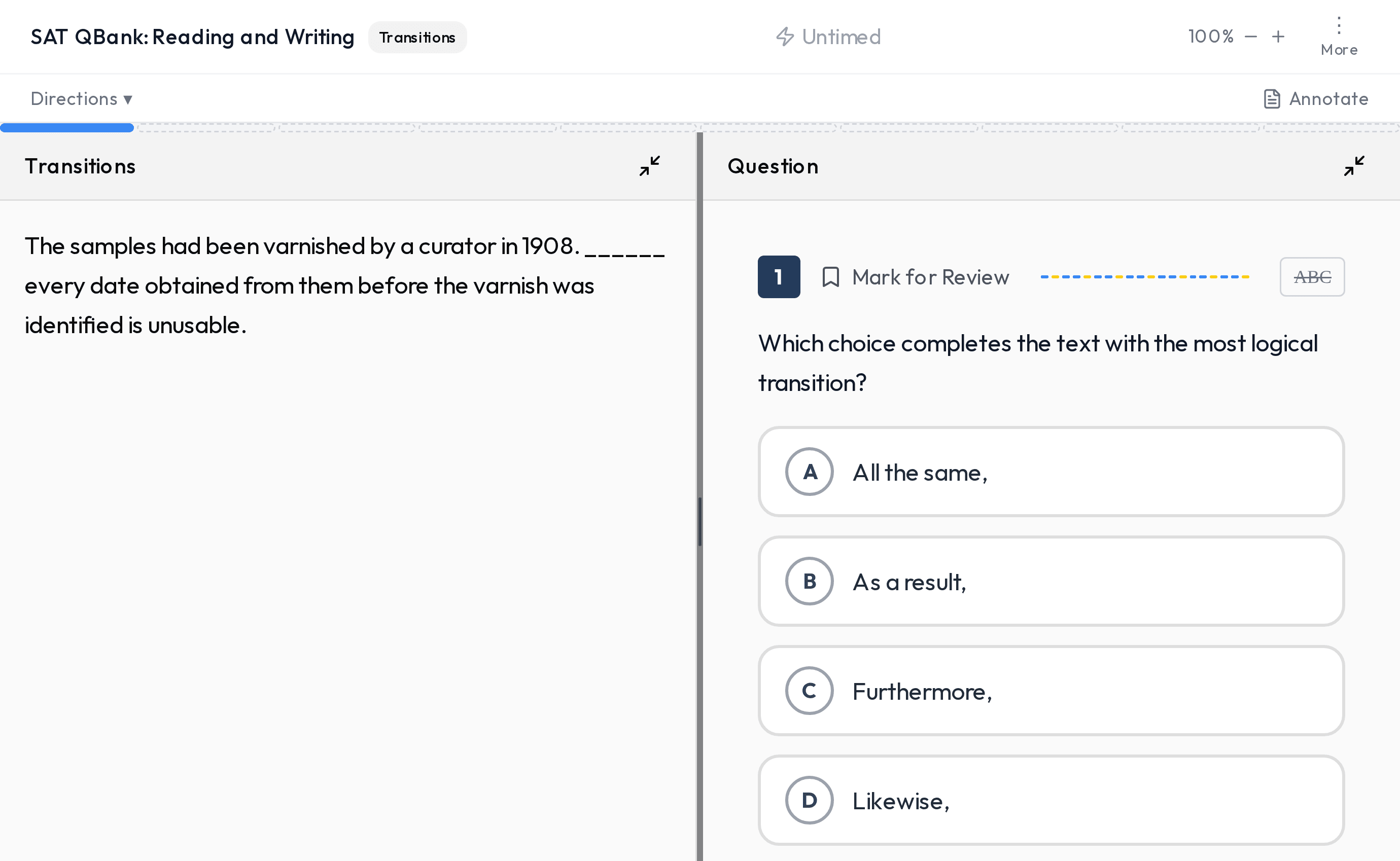Click the Mark for Review bookmark icon
The width and height of the screenshot is (1400, 861).
click(x=830, y=277)
